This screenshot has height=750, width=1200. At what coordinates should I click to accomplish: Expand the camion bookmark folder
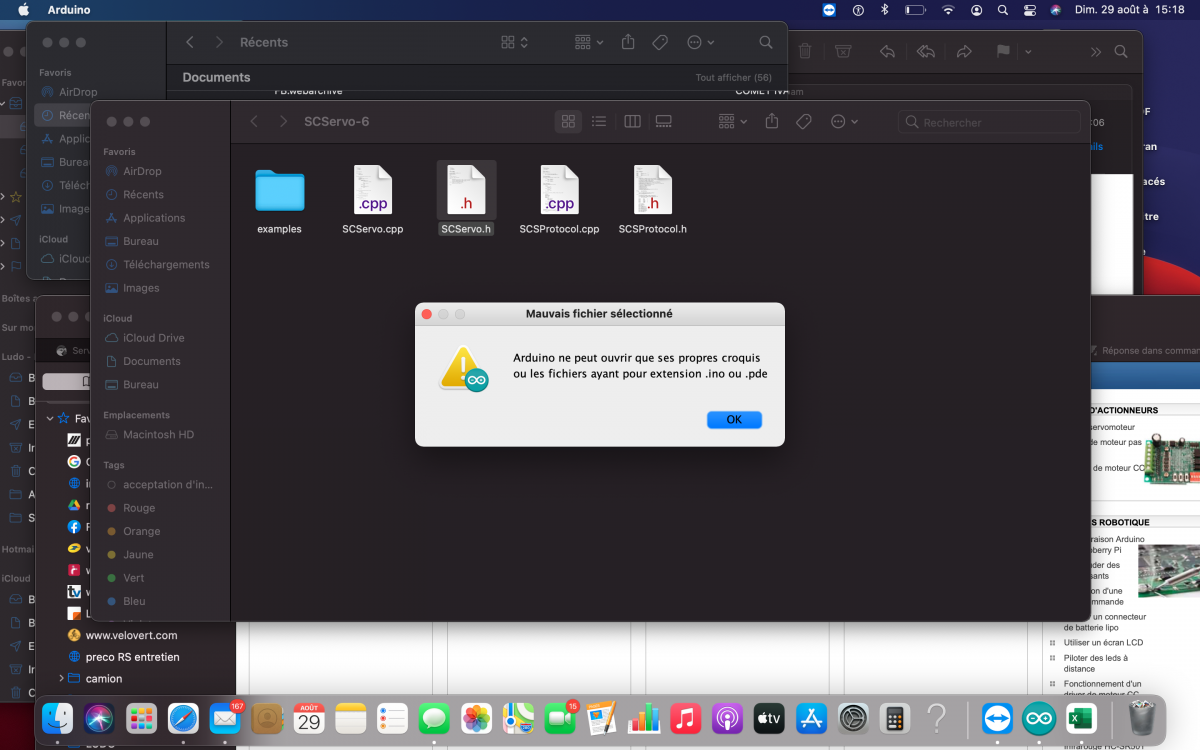coord(61,678)
